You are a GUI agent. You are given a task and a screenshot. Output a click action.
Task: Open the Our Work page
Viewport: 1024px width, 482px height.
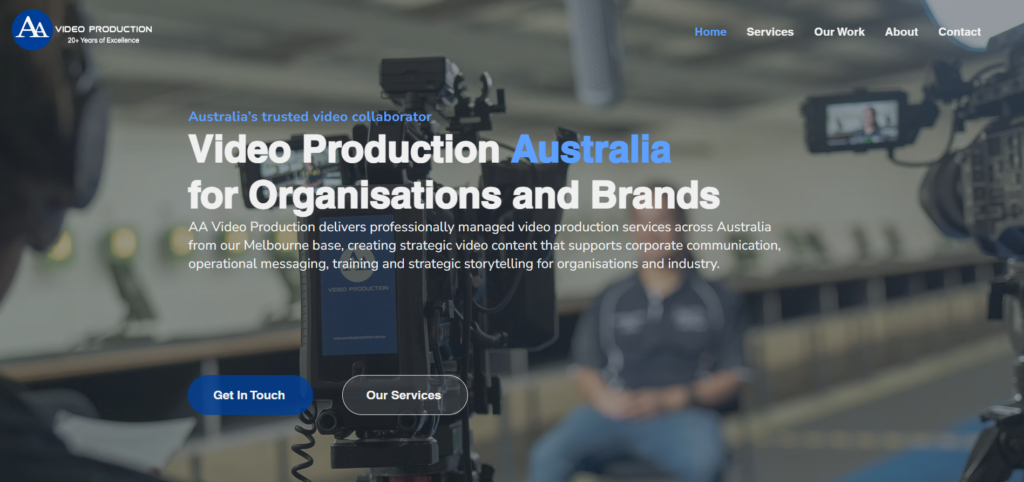click(x=839, y=32)
